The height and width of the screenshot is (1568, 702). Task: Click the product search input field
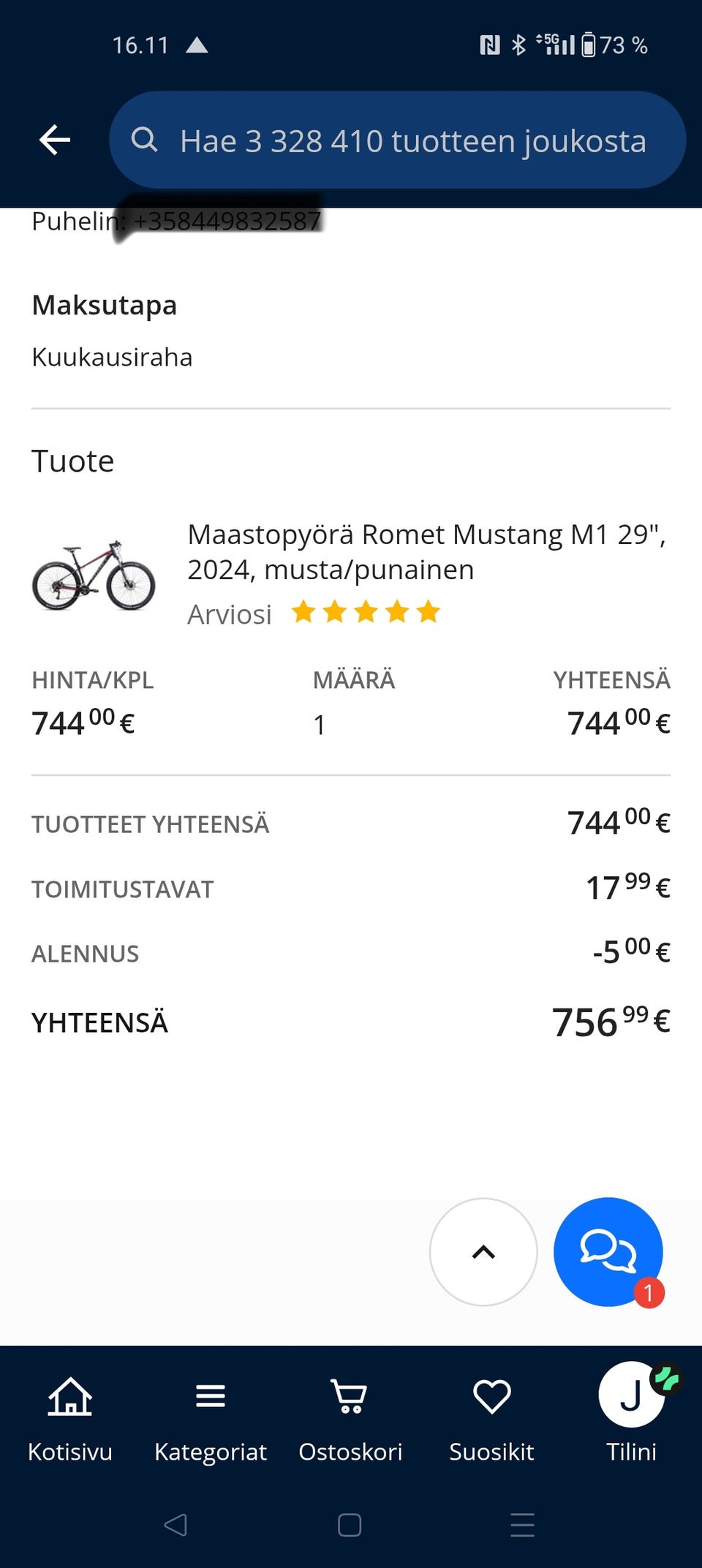tap(413, 140)
